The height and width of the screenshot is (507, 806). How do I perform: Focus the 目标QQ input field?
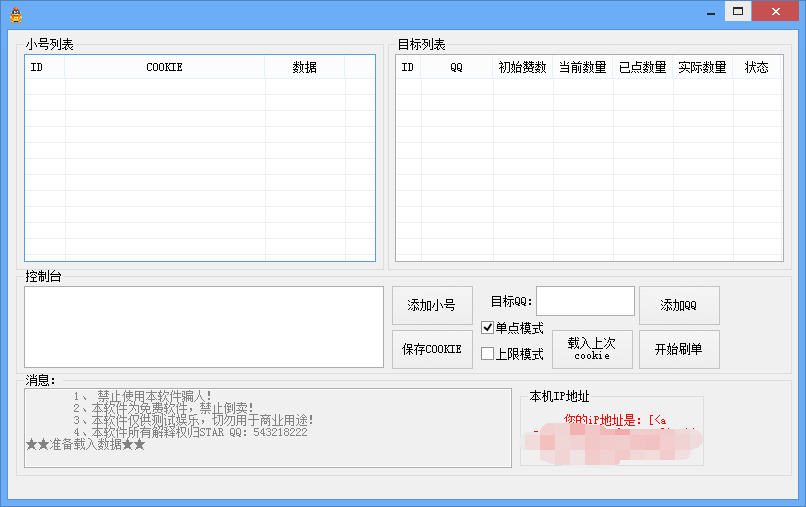(x=585, y=301)
